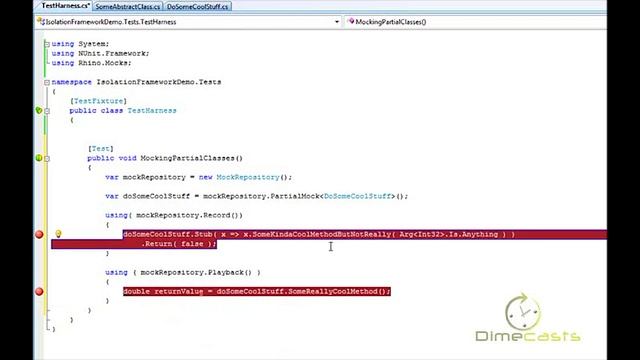640x360 pixels.
Task: Click the class icon in the navigation bar
Action: click(40, 22)
